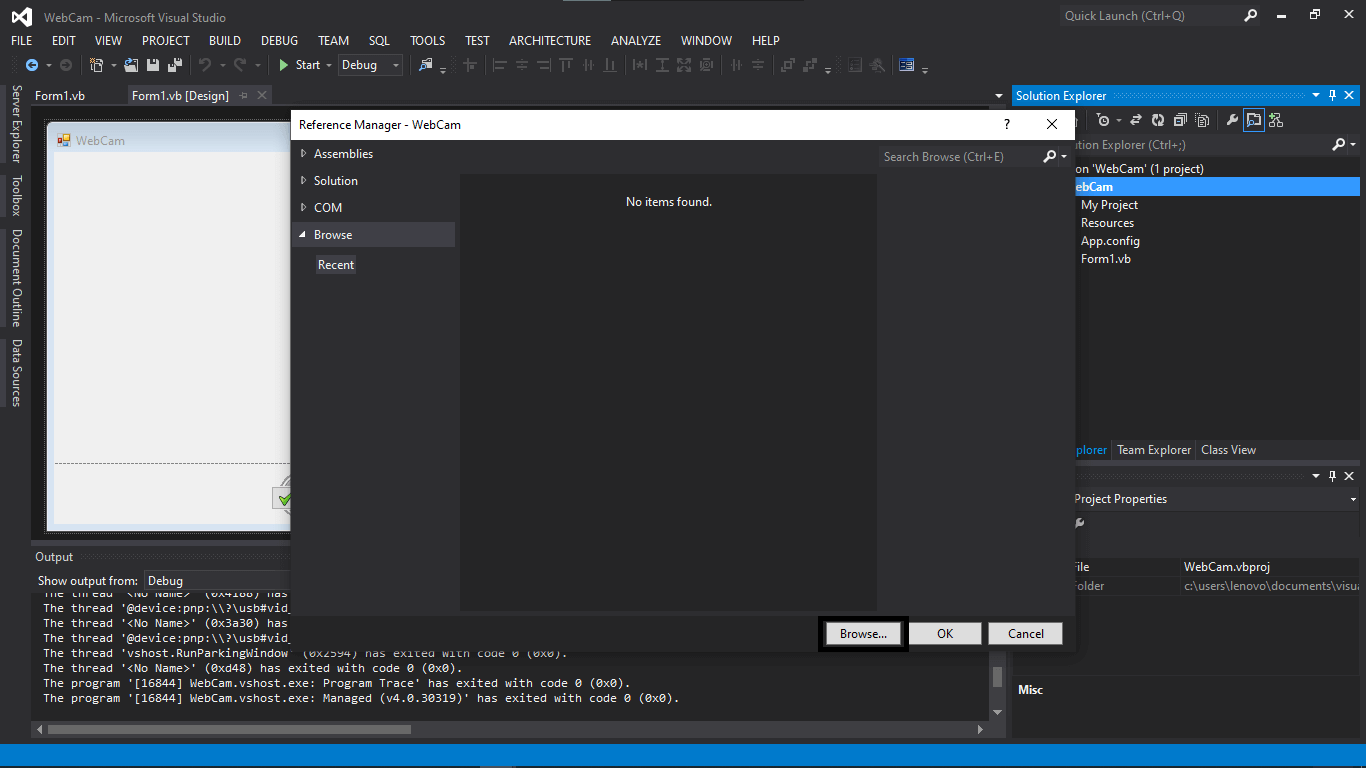Click the Undo toolbar icon

click(x=203, y=65)
